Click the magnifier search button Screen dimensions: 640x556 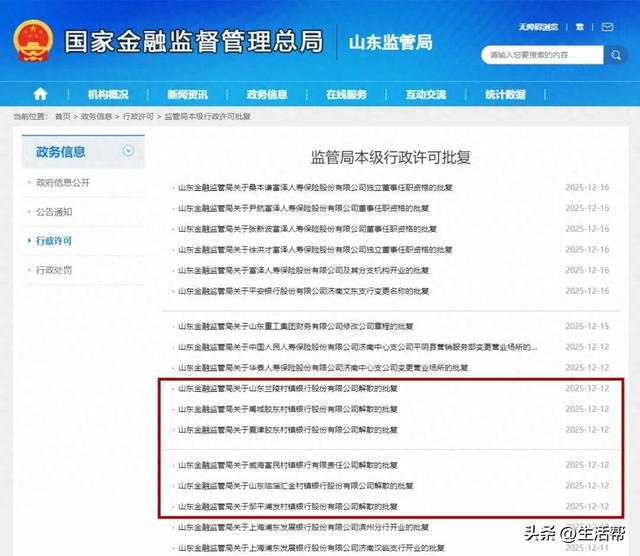click(616, 55)
